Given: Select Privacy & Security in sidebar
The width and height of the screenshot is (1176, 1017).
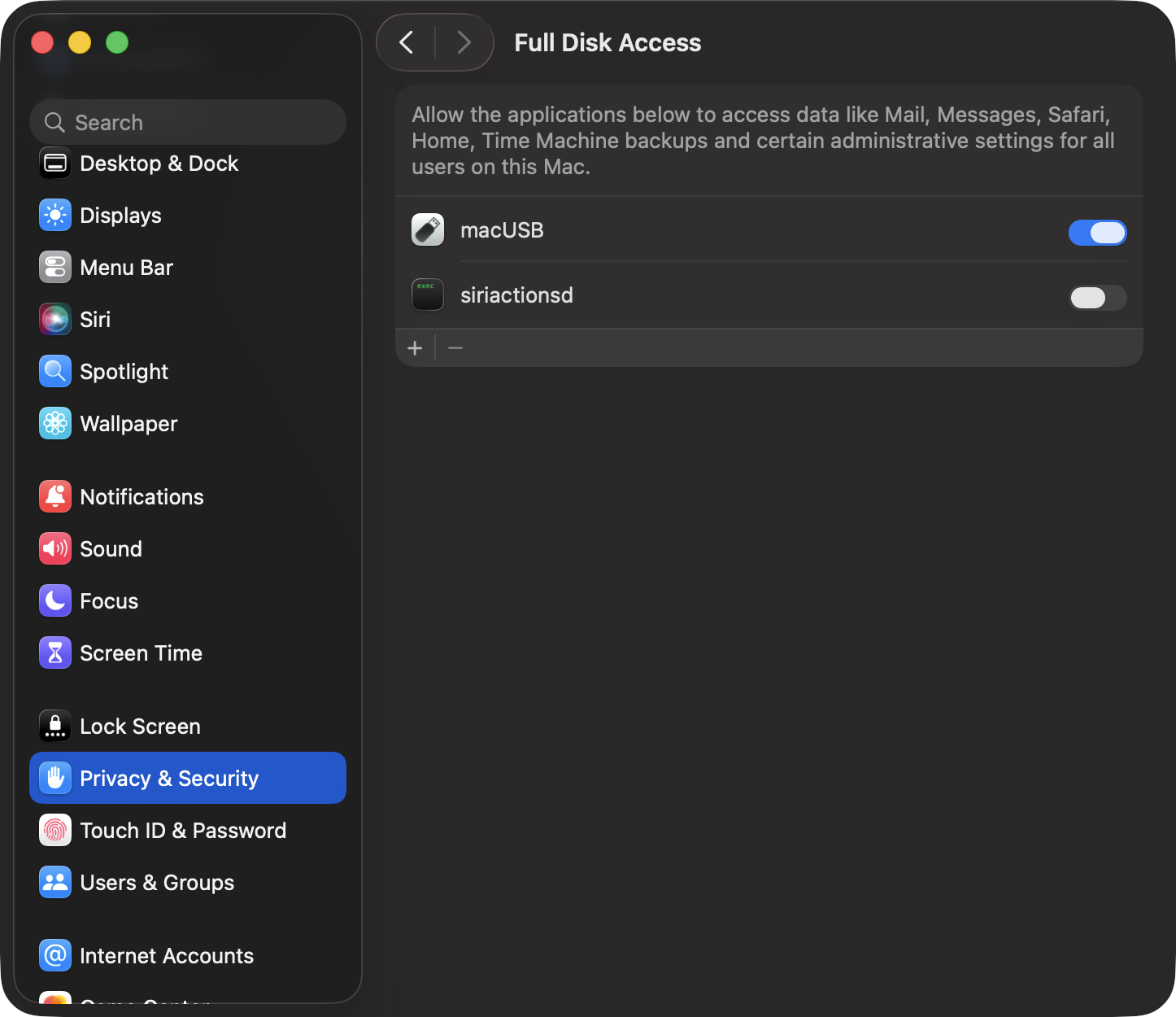Looking at the screenshot, I should click(188, 778).
